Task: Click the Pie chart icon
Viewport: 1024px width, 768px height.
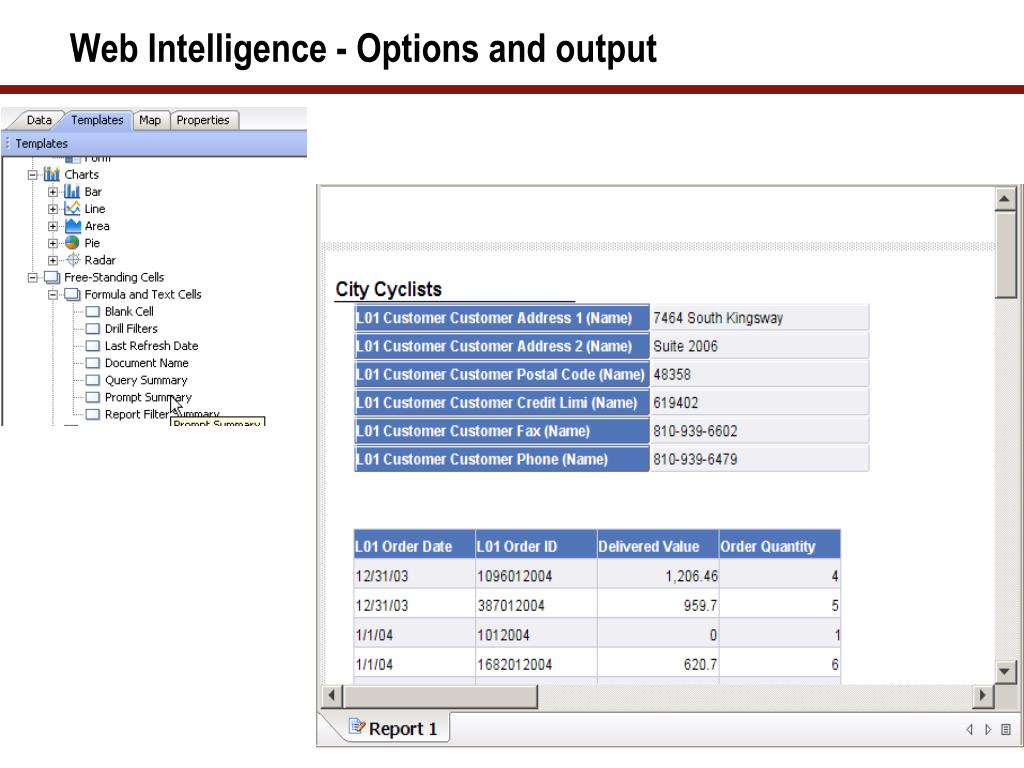Action: (x=72, y=243)
